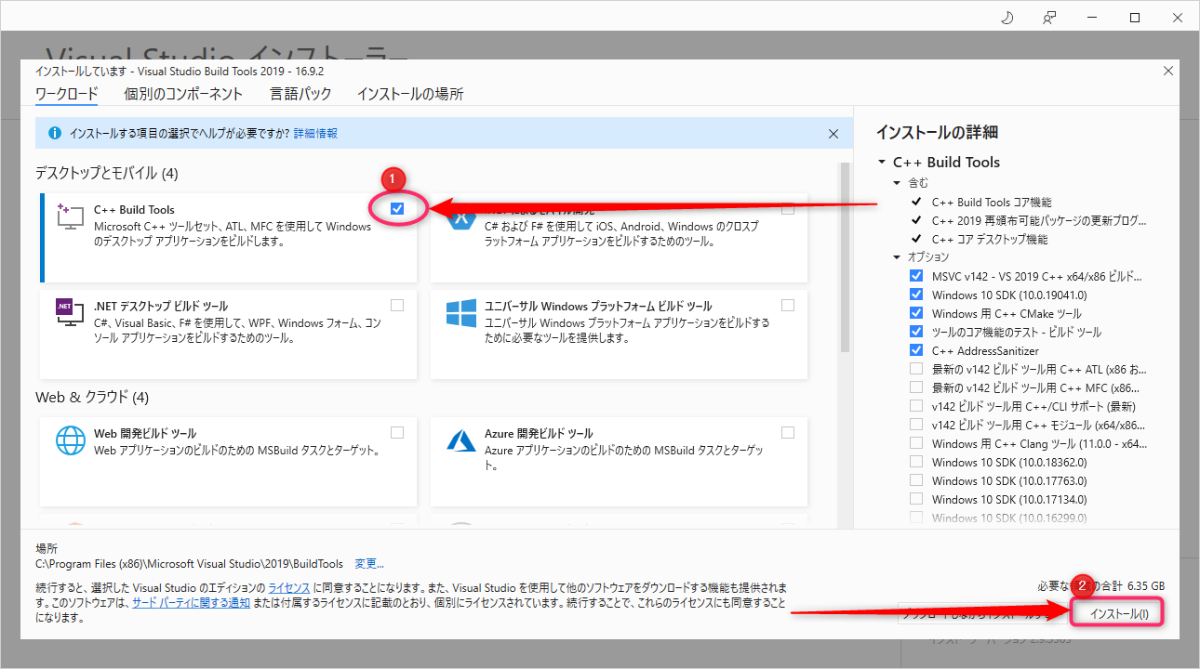Open the 詳細情報 link
This screenshot has width=1200, height=669.
point(315,133)
